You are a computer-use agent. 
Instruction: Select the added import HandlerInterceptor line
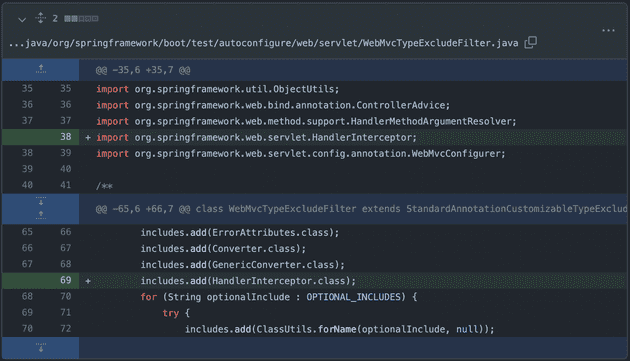256,137
